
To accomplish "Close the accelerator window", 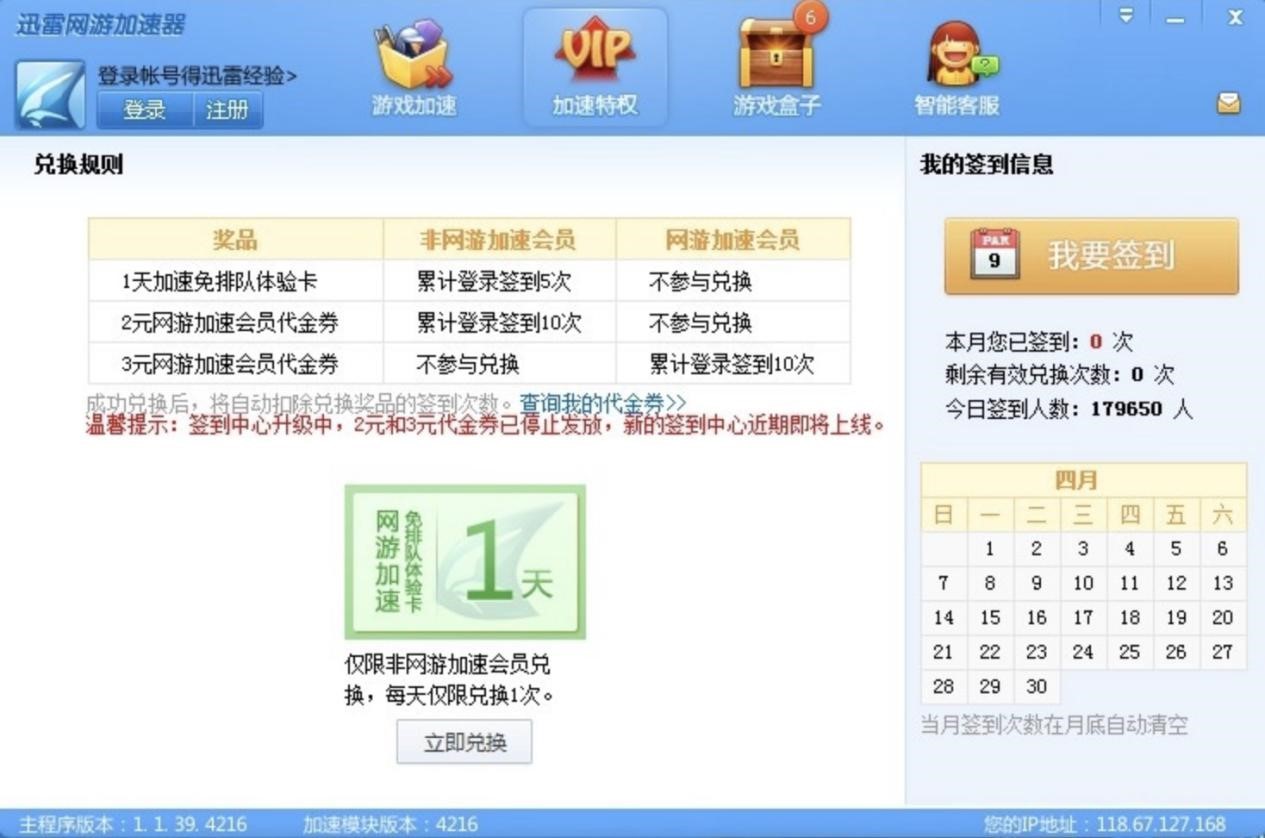I will [x=1235, y=17].
